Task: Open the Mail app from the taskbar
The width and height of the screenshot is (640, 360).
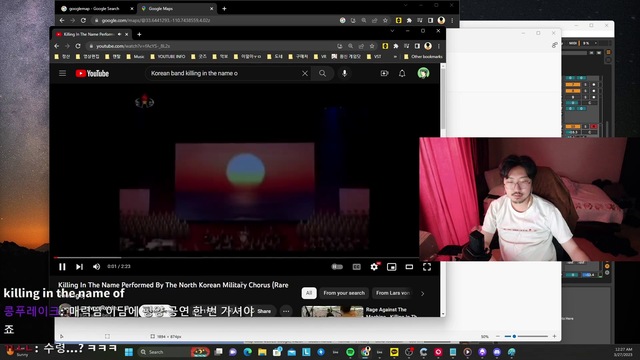Action: [291, 352]
